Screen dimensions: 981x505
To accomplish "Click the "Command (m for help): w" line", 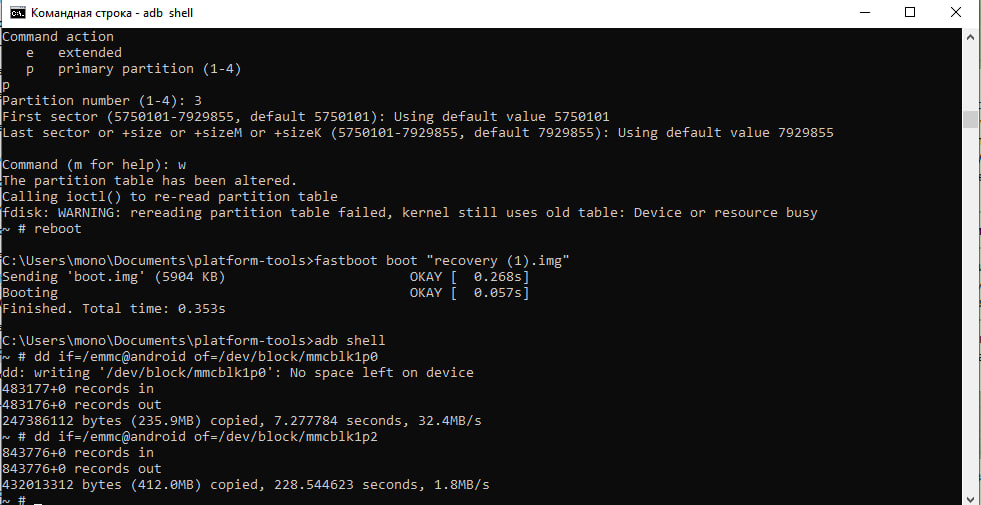I will (94, 165).
